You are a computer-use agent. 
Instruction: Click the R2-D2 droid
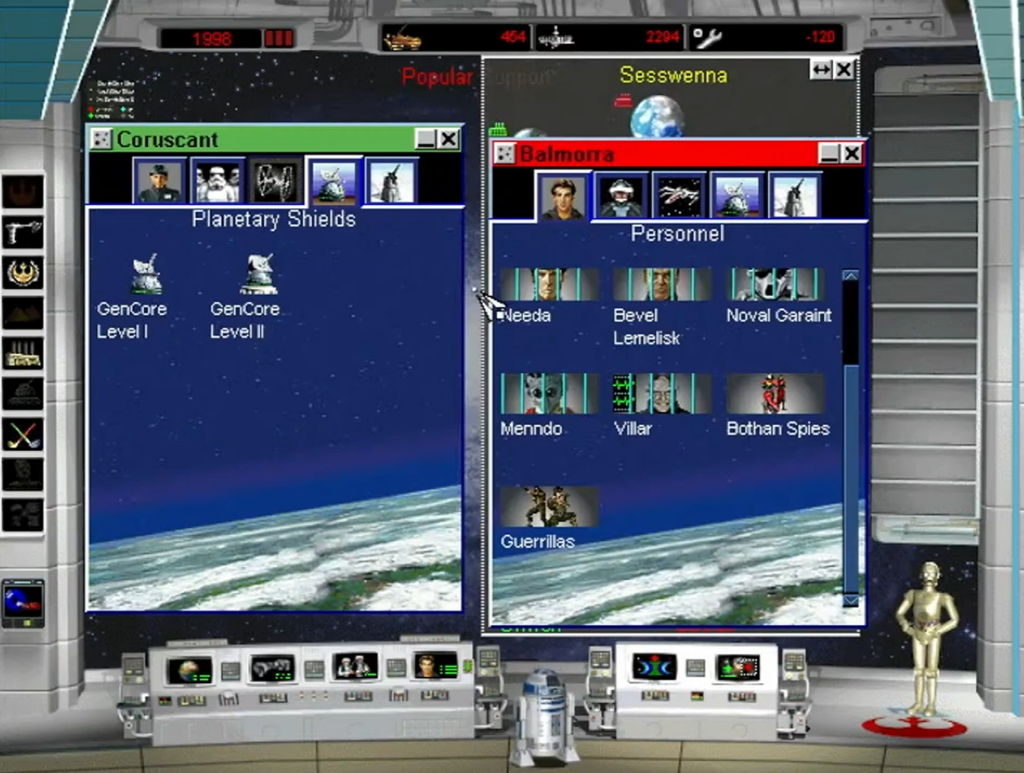pyautogui.click(x=544, y=717)
